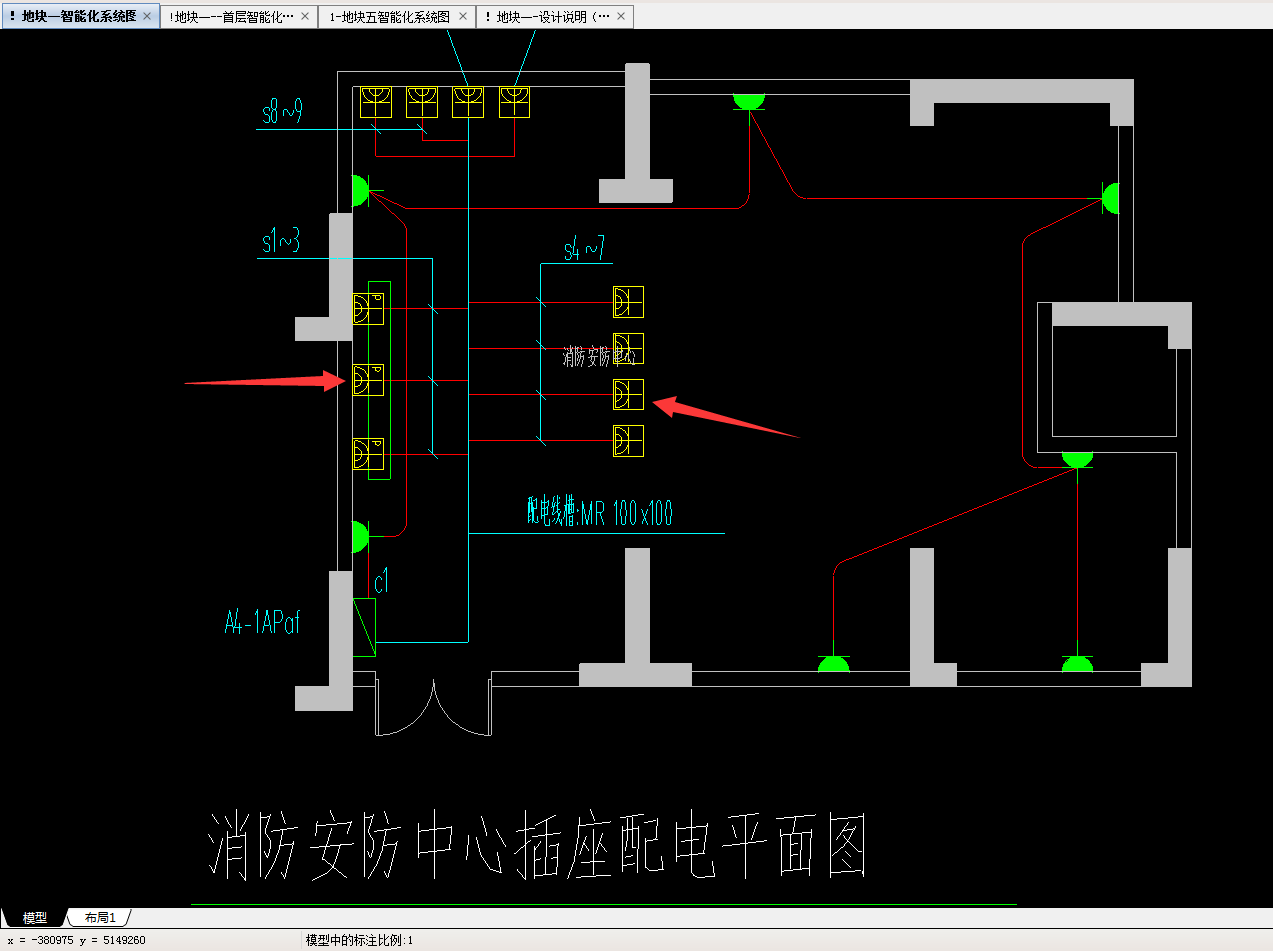Select green socket above the inner room's bottom

1077,459
